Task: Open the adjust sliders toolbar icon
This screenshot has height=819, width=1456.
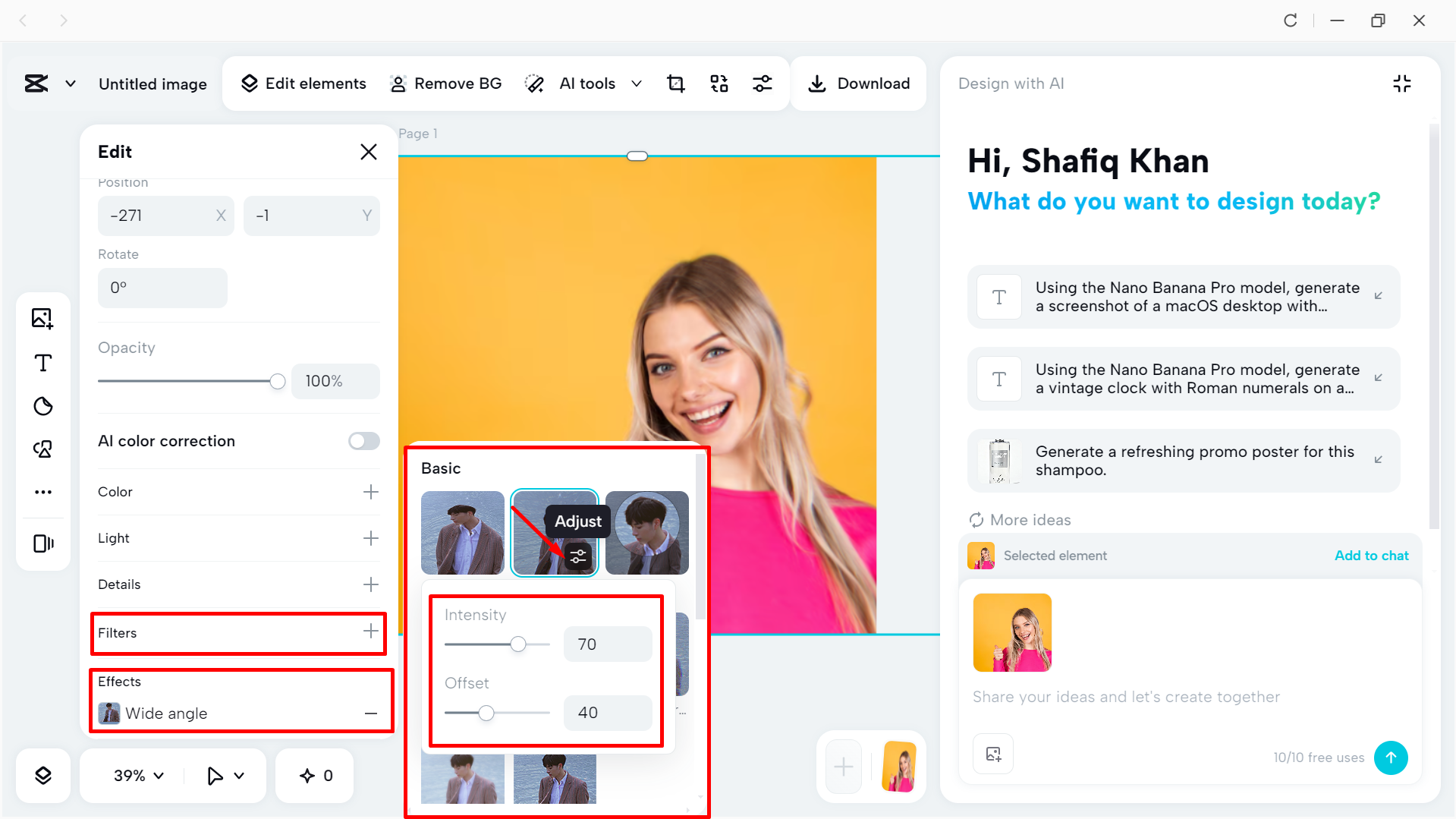Action: pos(763,83)
